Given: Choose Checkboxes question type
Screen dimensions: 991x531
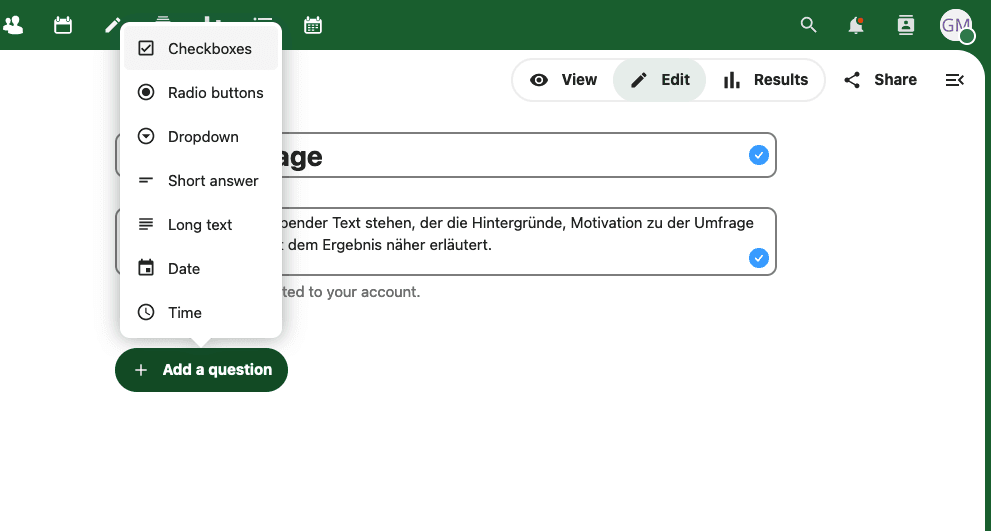Looking at the screenshot, I should 201,48.
